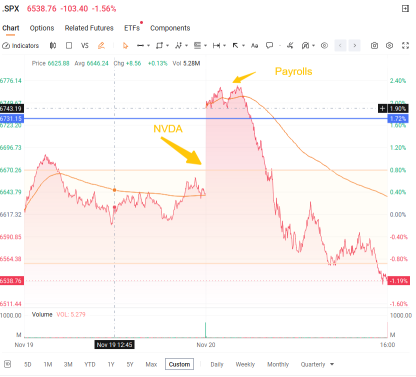Screen dimensions: 416x377
Task: Click the Nov 19 12:45 time label
Action: 114,345
